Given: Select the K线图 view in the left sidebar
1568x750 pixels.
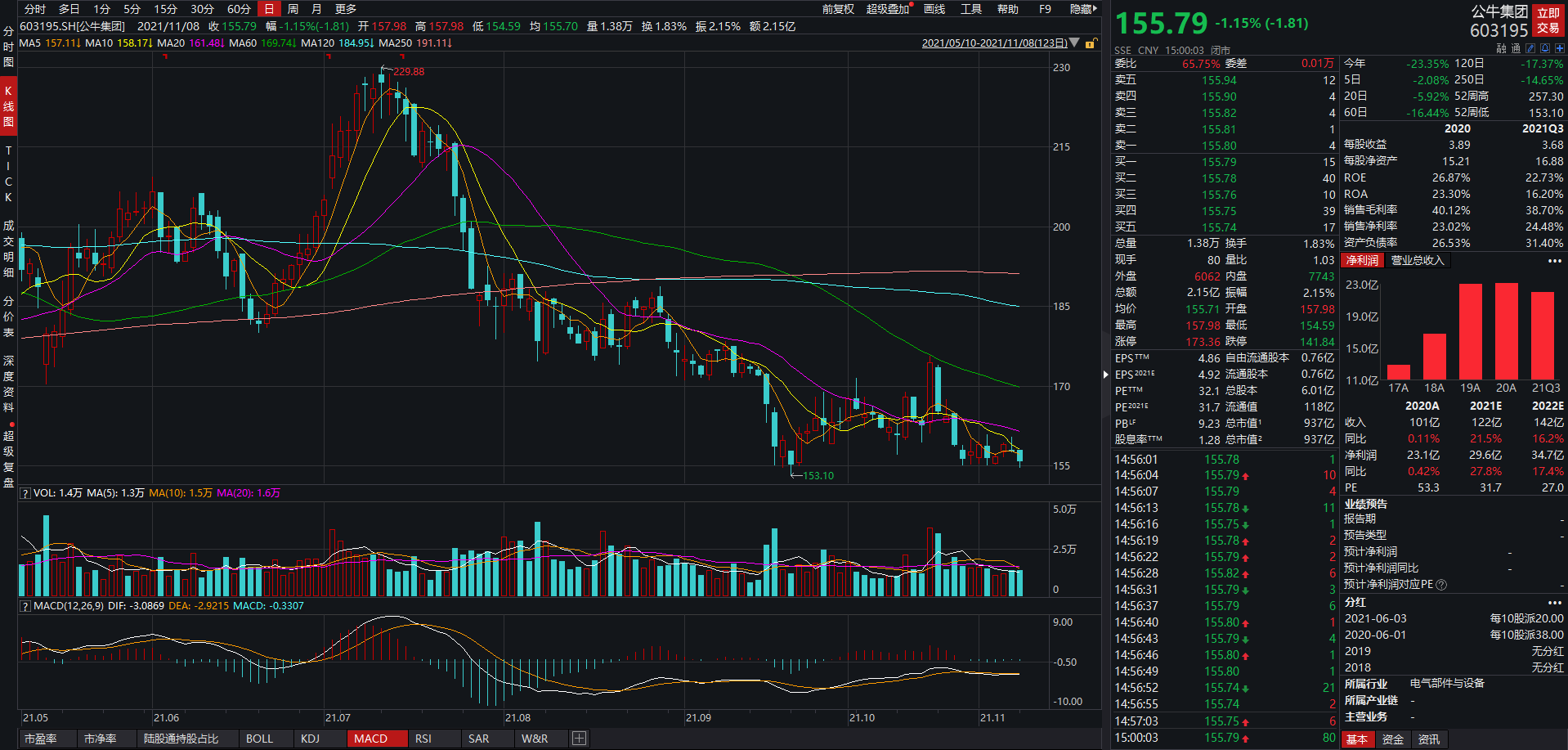Looking at the screenshot, I should (x=8, y=106).
